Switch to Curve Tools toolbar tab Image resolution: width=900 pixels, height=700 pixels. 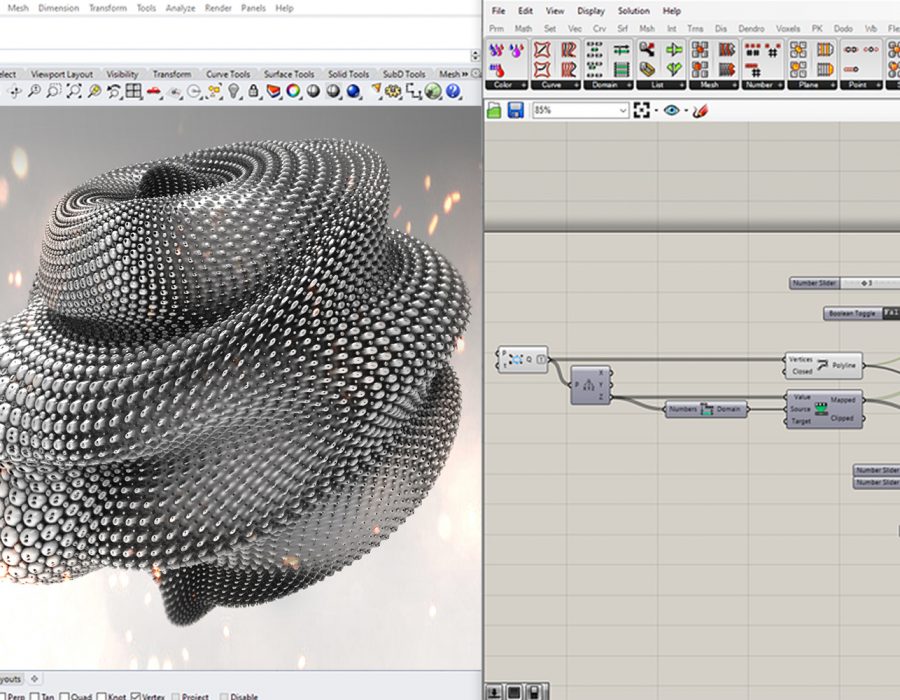point(228,74)
